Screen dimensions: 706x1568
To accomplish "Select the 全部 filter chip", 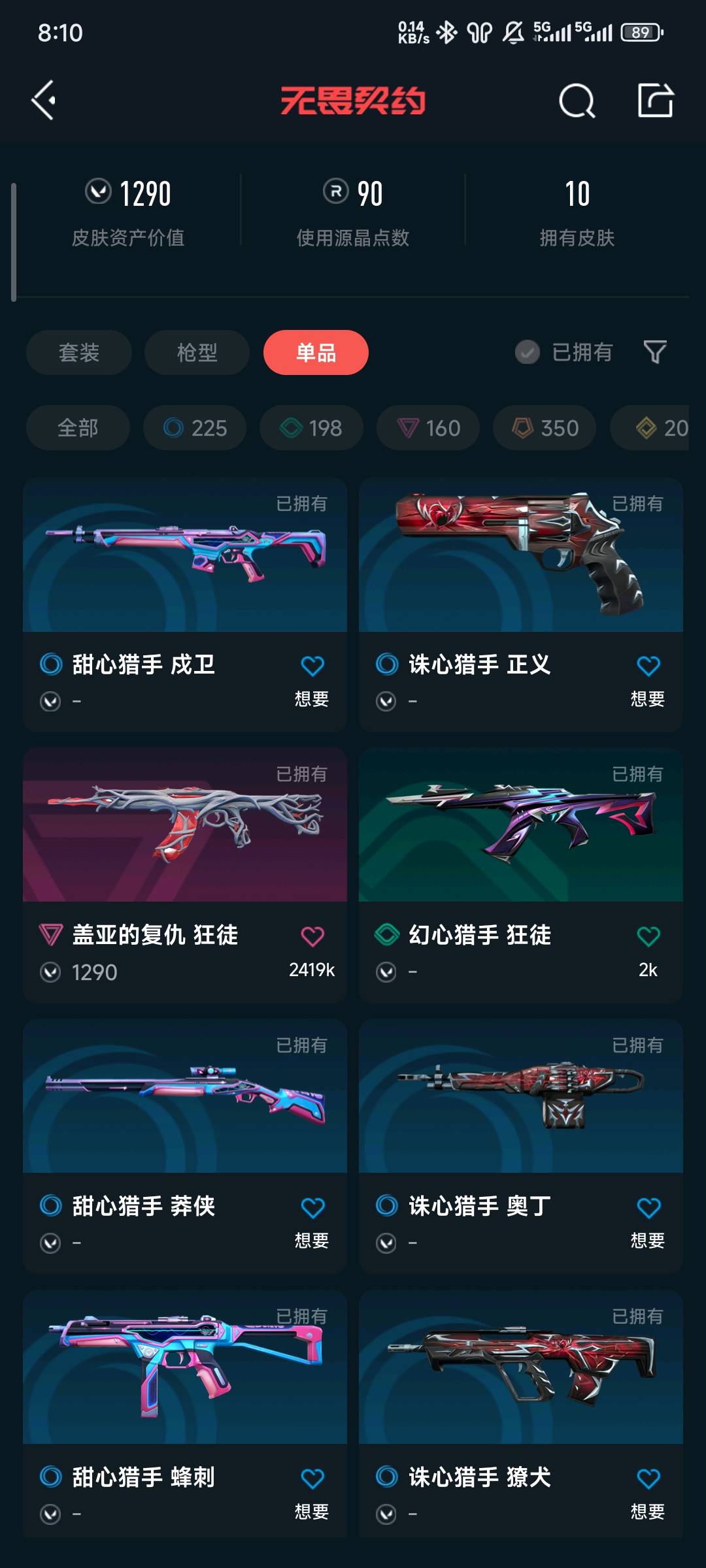I will coord(78,428).
